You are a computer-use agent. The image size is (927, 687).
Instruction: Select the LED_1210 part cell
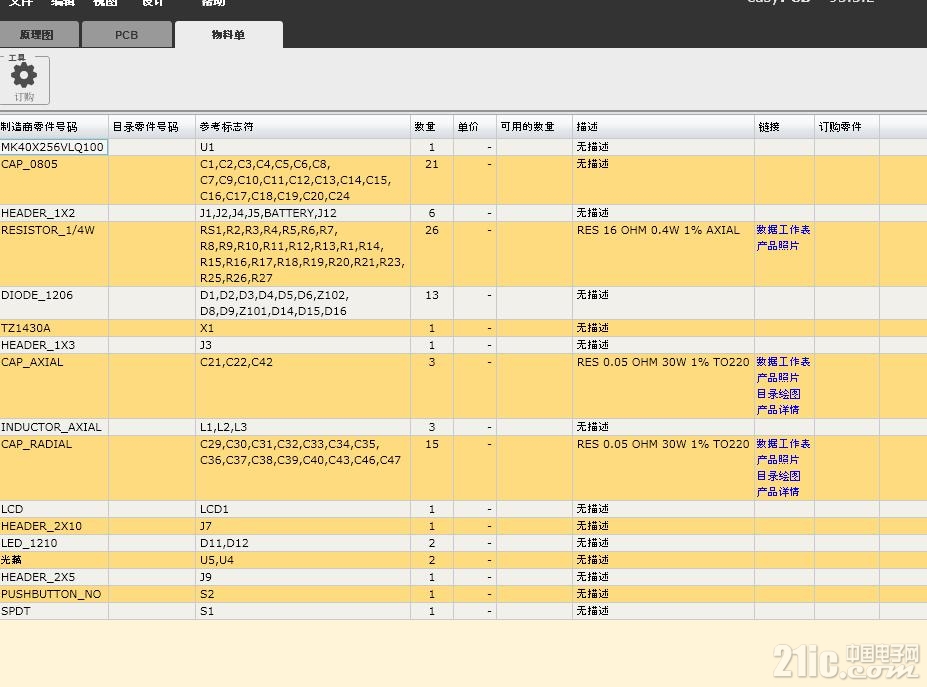click(54, 543)
